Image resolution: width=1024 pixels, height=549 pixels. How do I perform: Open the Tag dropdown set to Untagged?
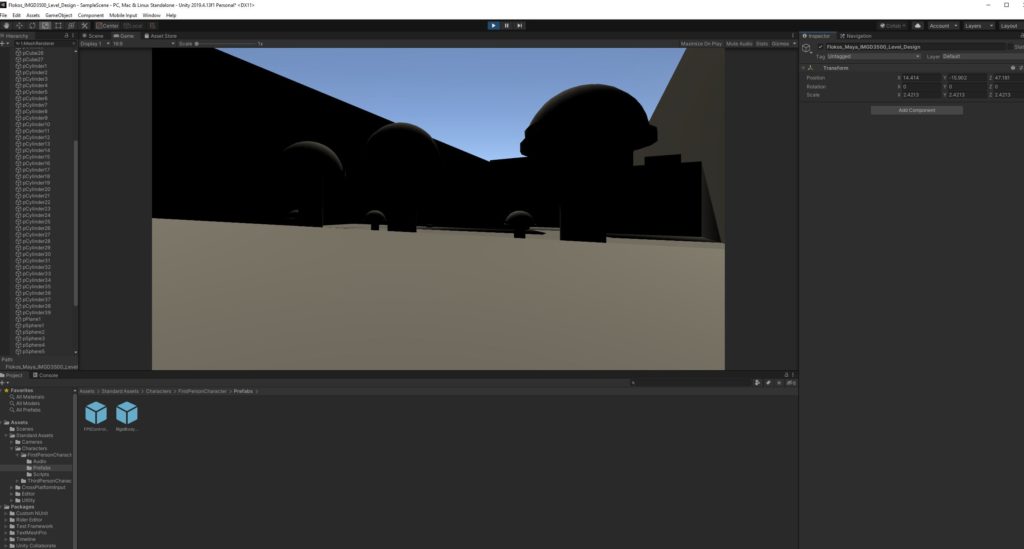[872, 56]
